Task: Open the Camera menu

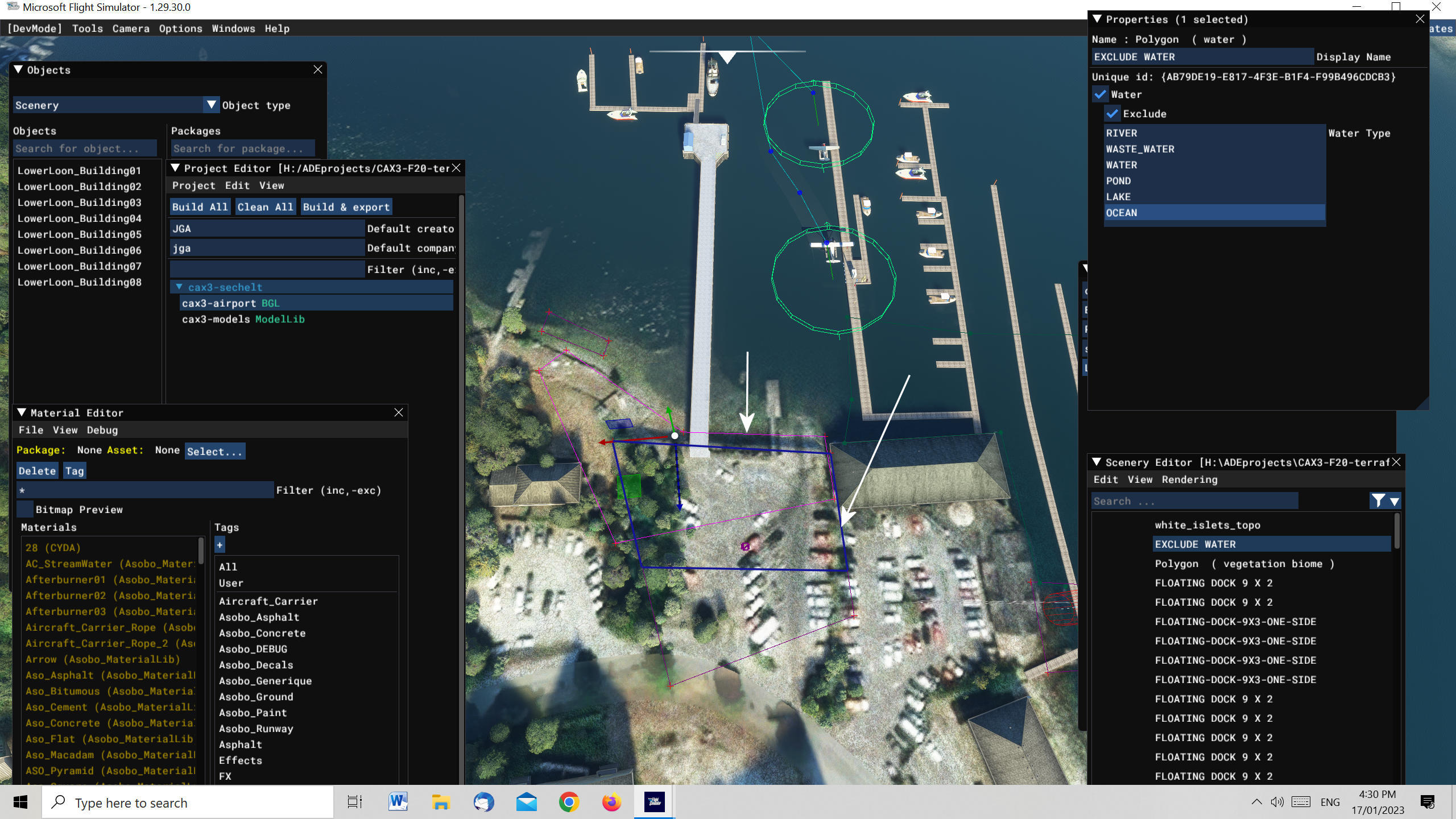Action: (131, 28)
